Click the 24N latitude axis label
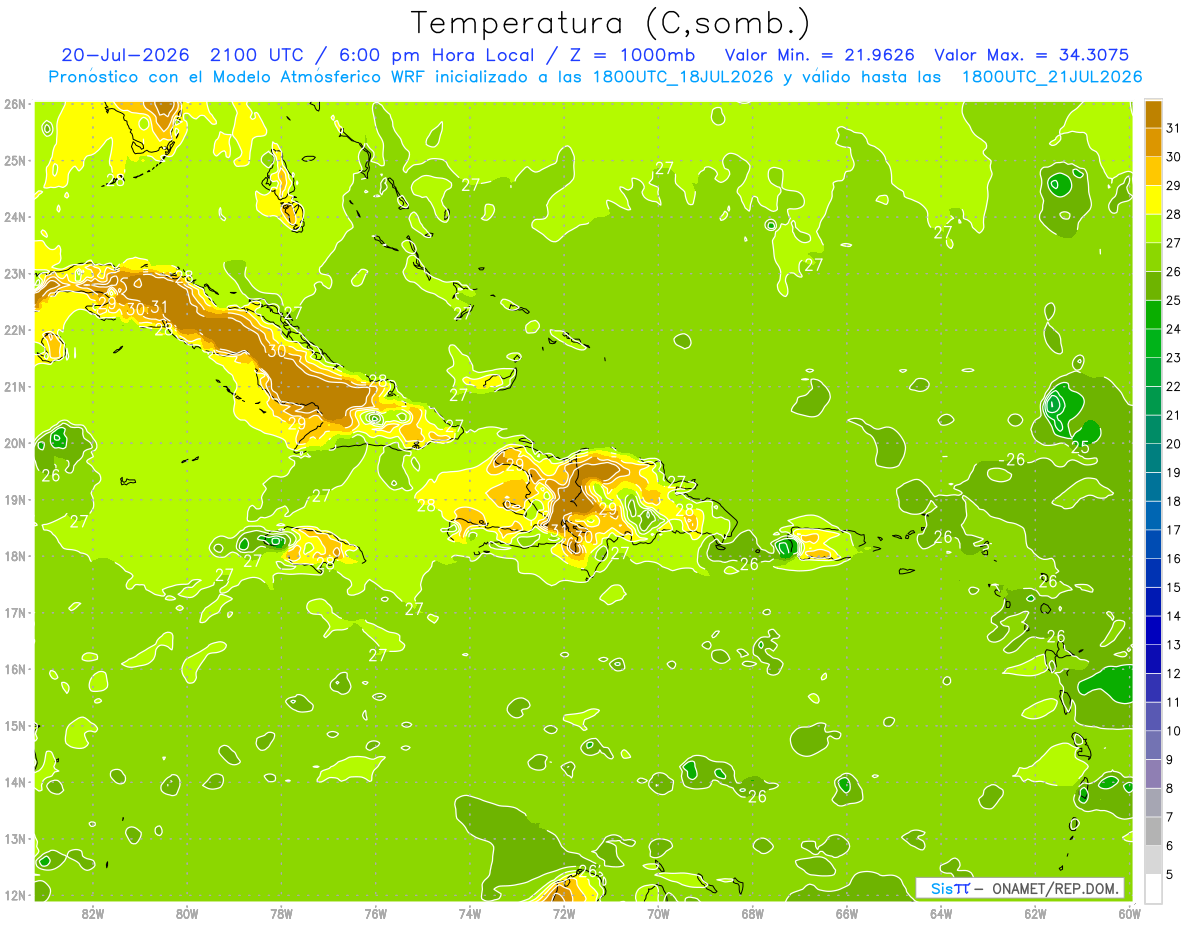Screen dimensions: 1200x927 click(x=15, y=217)
